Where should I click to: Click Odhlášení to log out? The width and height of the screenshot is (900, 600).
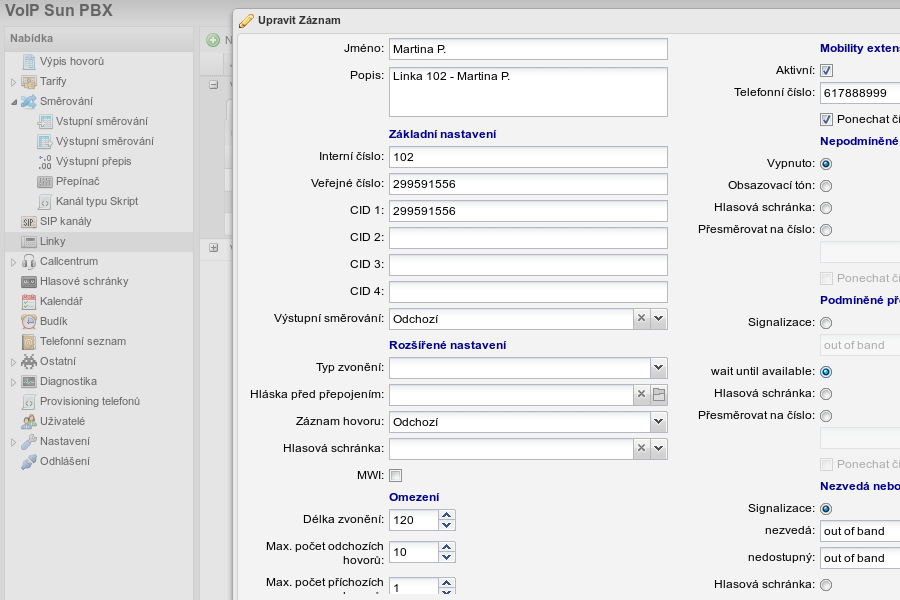click(64, 461)
